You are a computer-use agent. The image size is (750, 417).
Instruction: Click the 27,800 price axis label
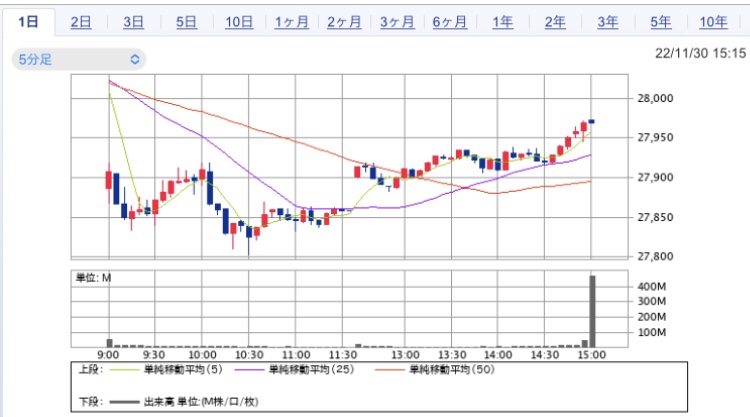(x=655, y=256)
